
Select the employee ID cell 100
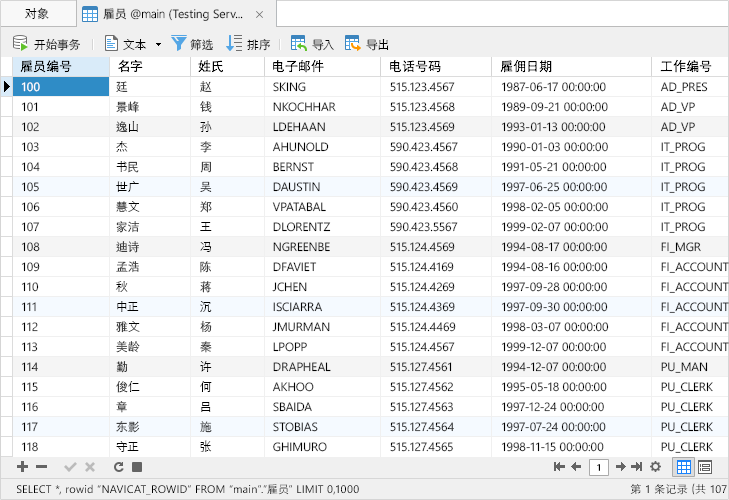tap(61, 87)
